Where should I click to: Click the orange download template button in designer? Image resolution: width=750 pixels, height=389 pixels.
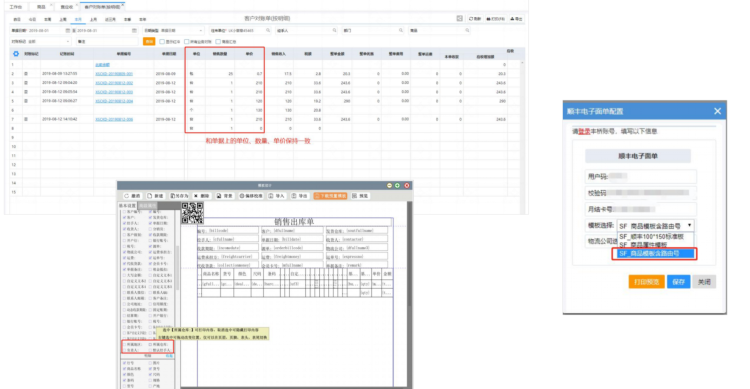click(330, 196)
